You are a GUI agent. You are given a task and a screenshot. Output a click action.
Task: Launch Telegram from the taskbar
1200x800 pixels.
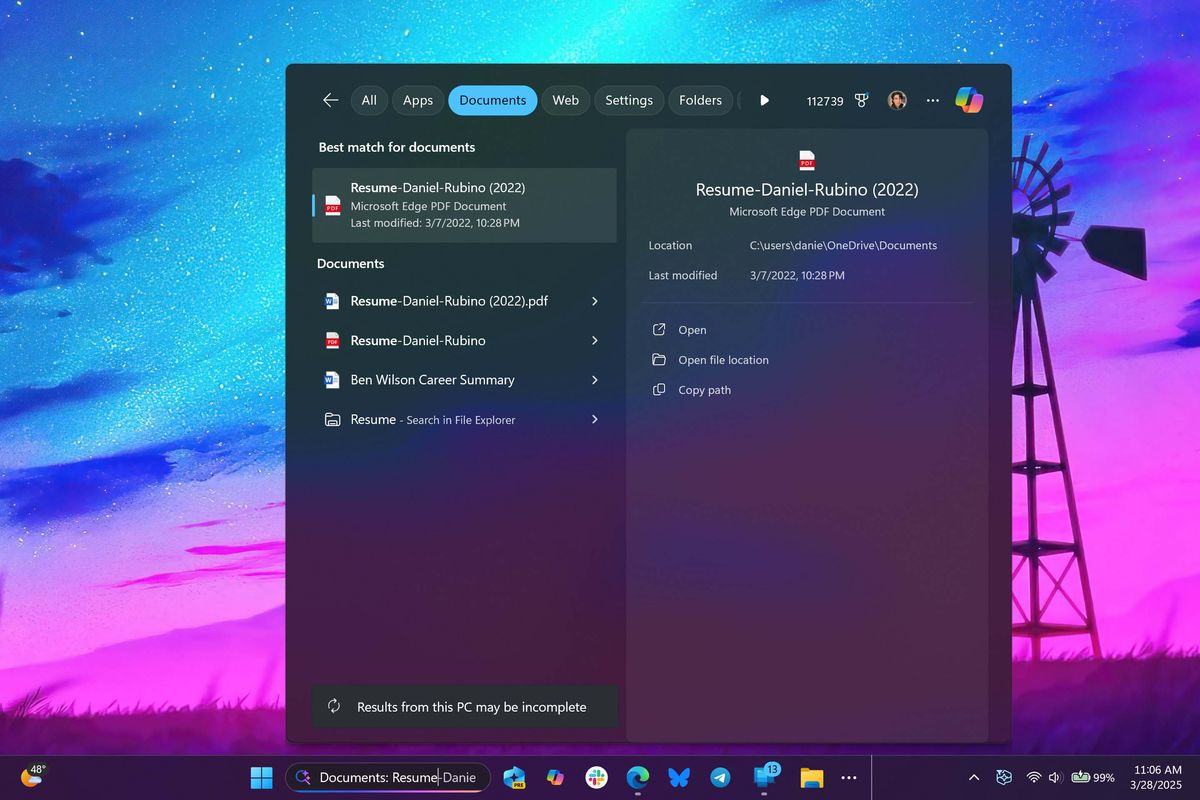pos(719,776)
